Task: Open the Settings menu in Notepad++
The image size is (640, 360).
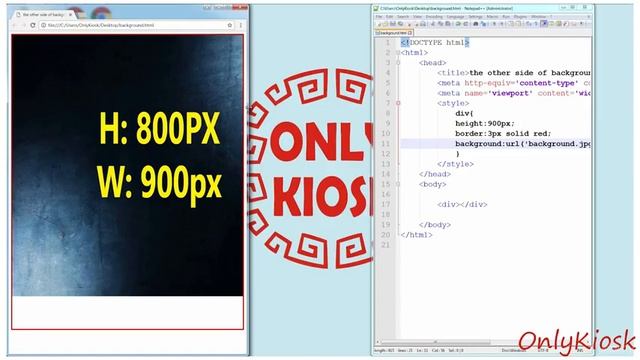Action: click(x=476, y=17)
